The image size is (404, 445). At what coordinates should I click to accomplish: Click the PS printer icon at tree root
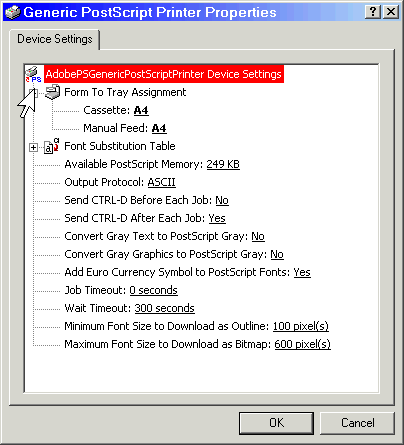pos(34,74)
